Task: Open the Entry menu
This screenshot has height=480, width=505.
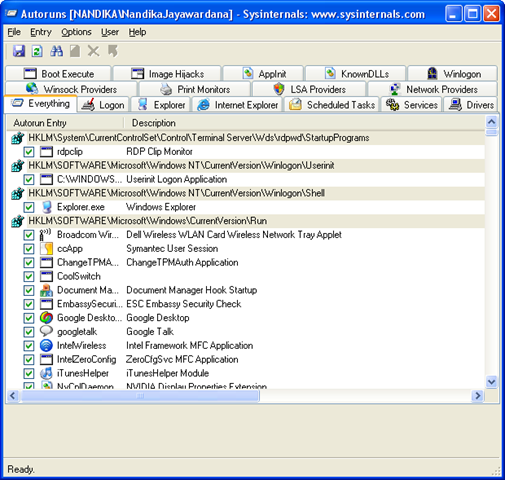Action: (41, 32)
